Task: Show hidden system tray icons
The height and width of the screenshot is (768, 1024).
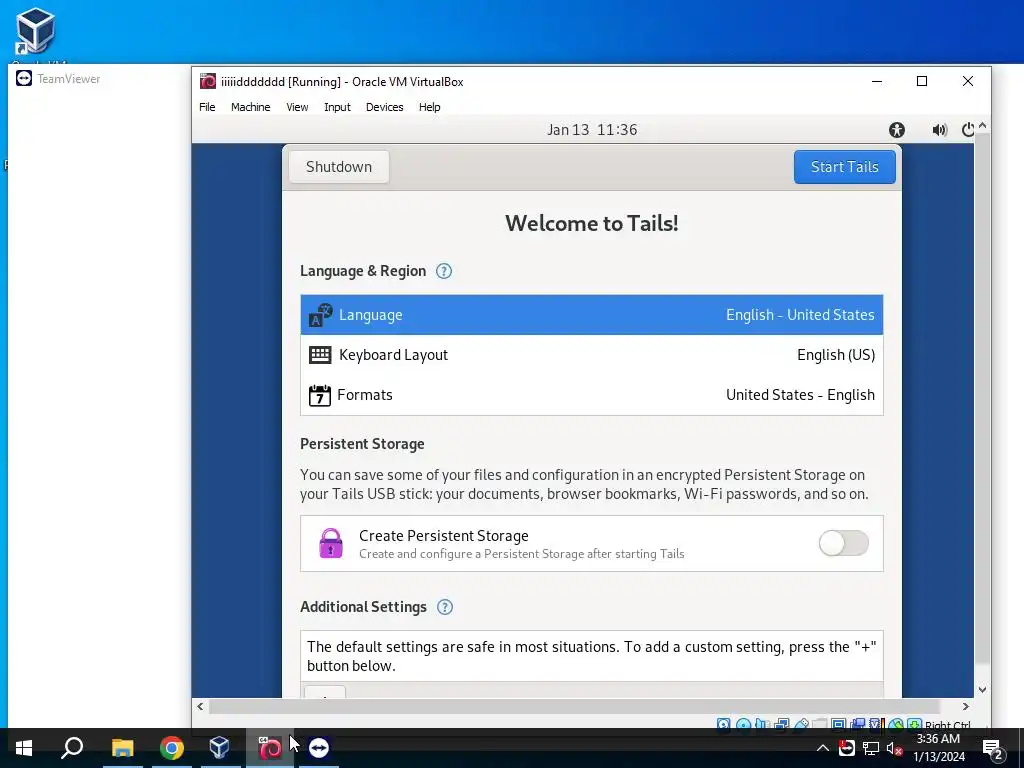Action: (823, 748)
